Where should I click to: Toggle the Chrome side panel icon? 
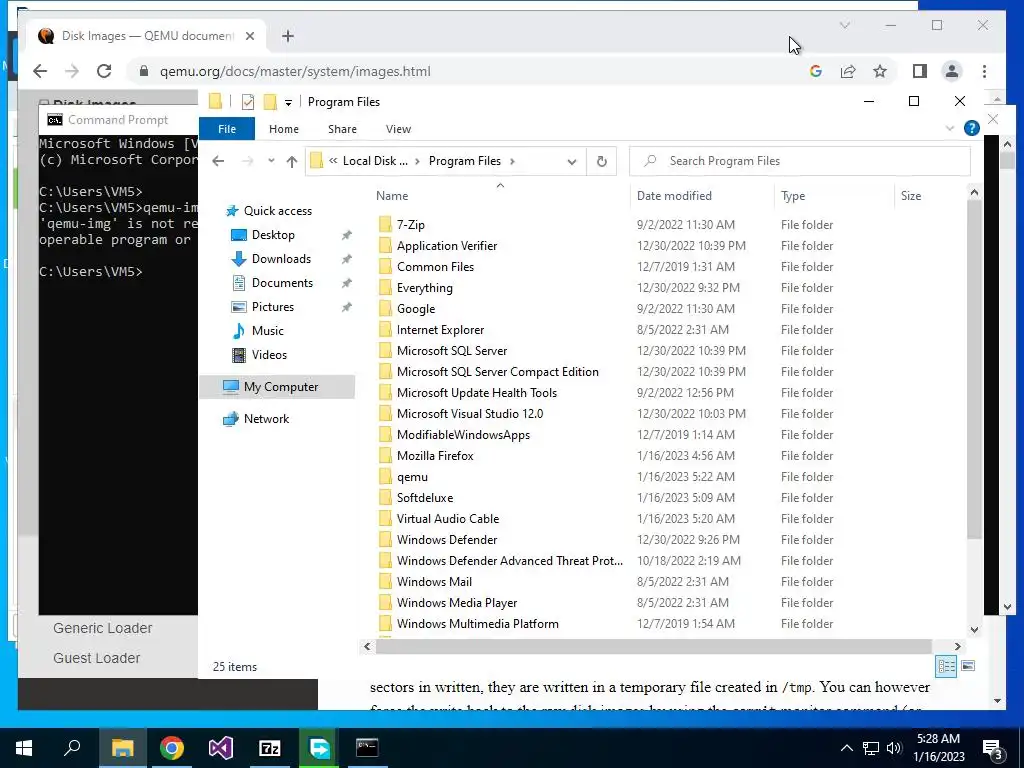tap(920, 71)
